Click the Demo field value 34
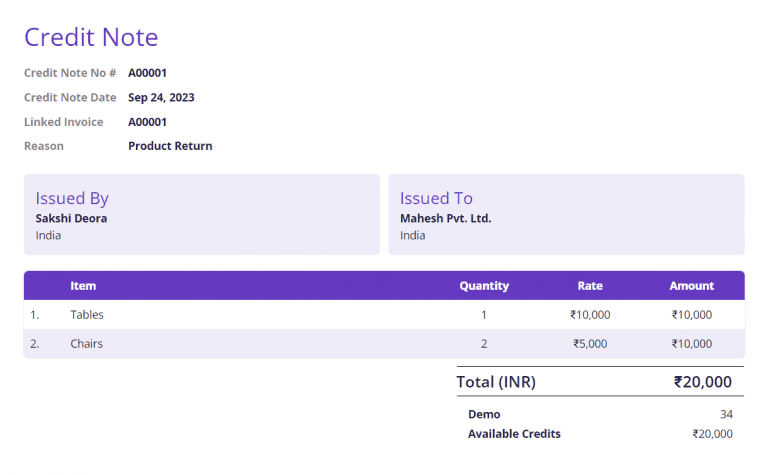 click(726, 414)
